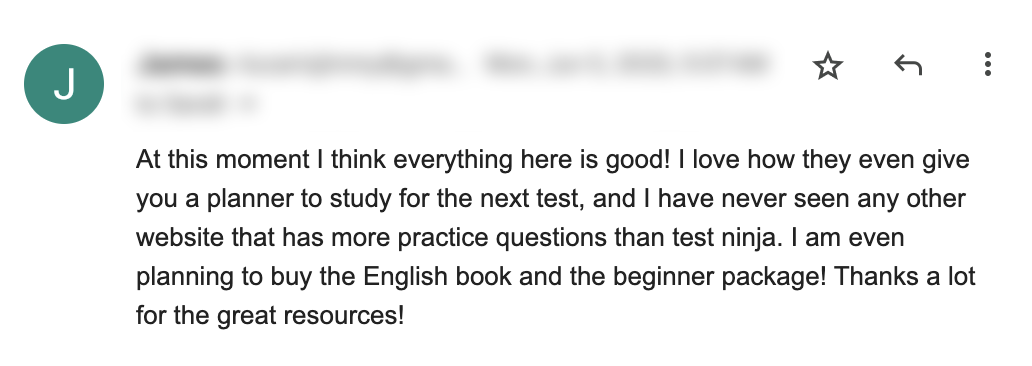Viewport: 1032px width, 366px height.
Task: Click 'practice questions' in the email text
Action: tap(502, 238)
